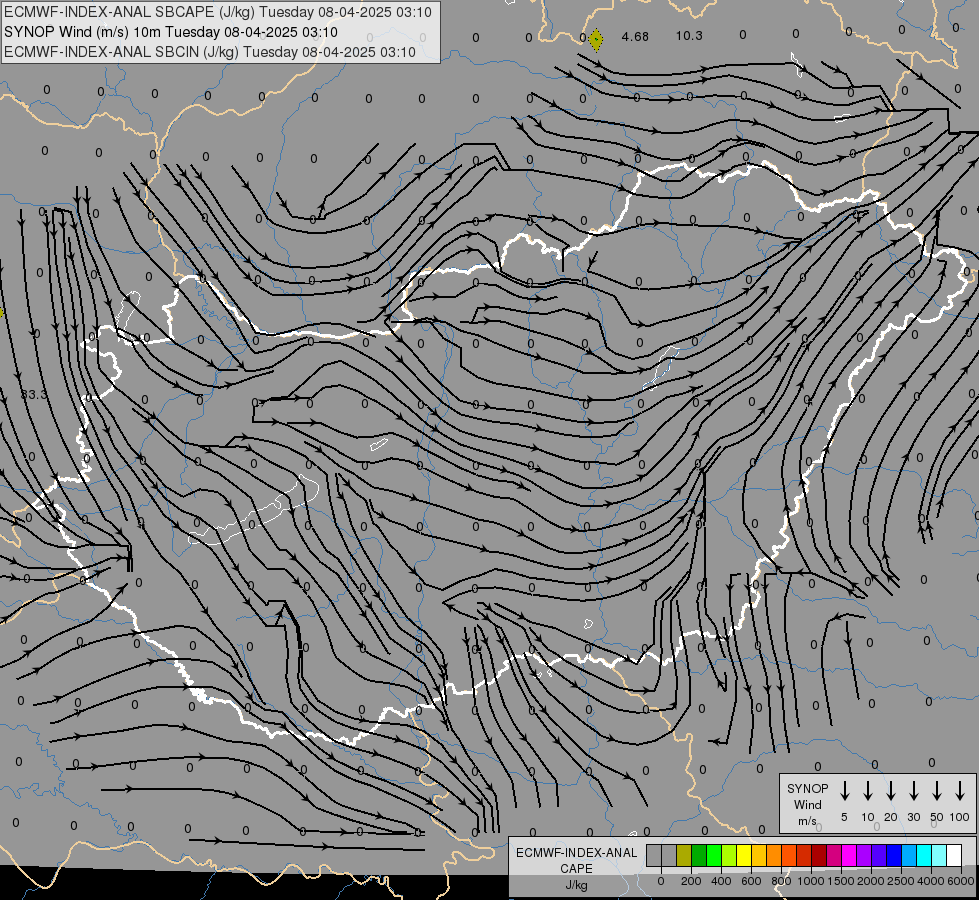
Task: Select the wind arrow above the 20 label
Action: pos(891,791)
